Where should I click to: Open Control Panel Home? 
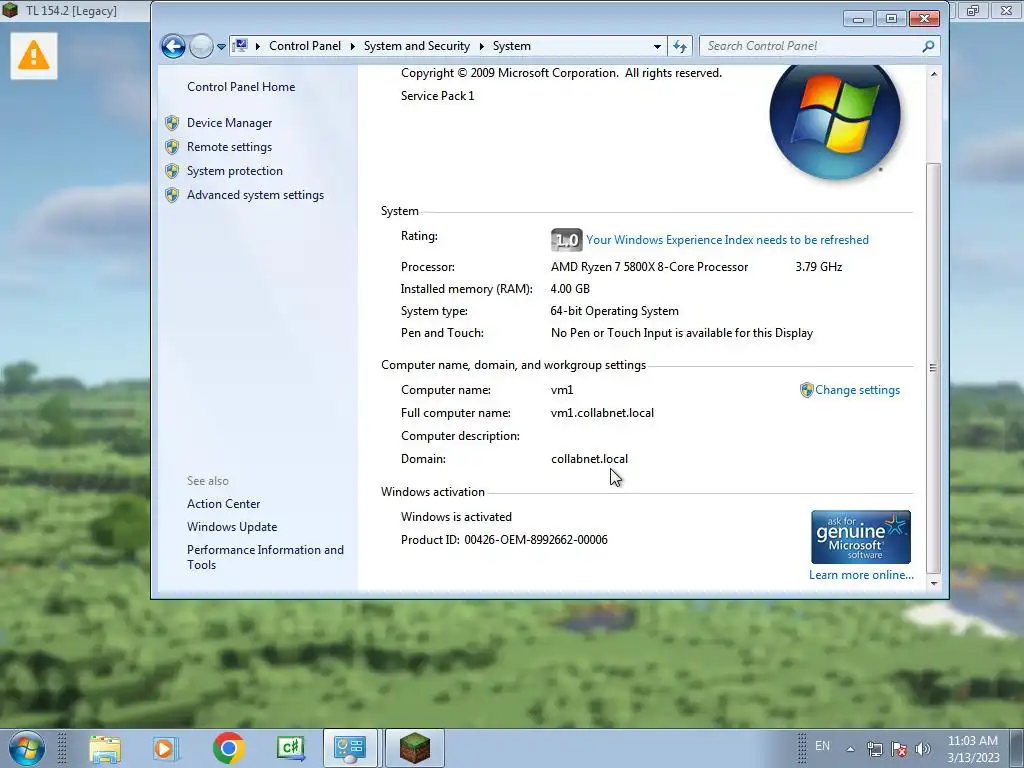coord(241,87)
